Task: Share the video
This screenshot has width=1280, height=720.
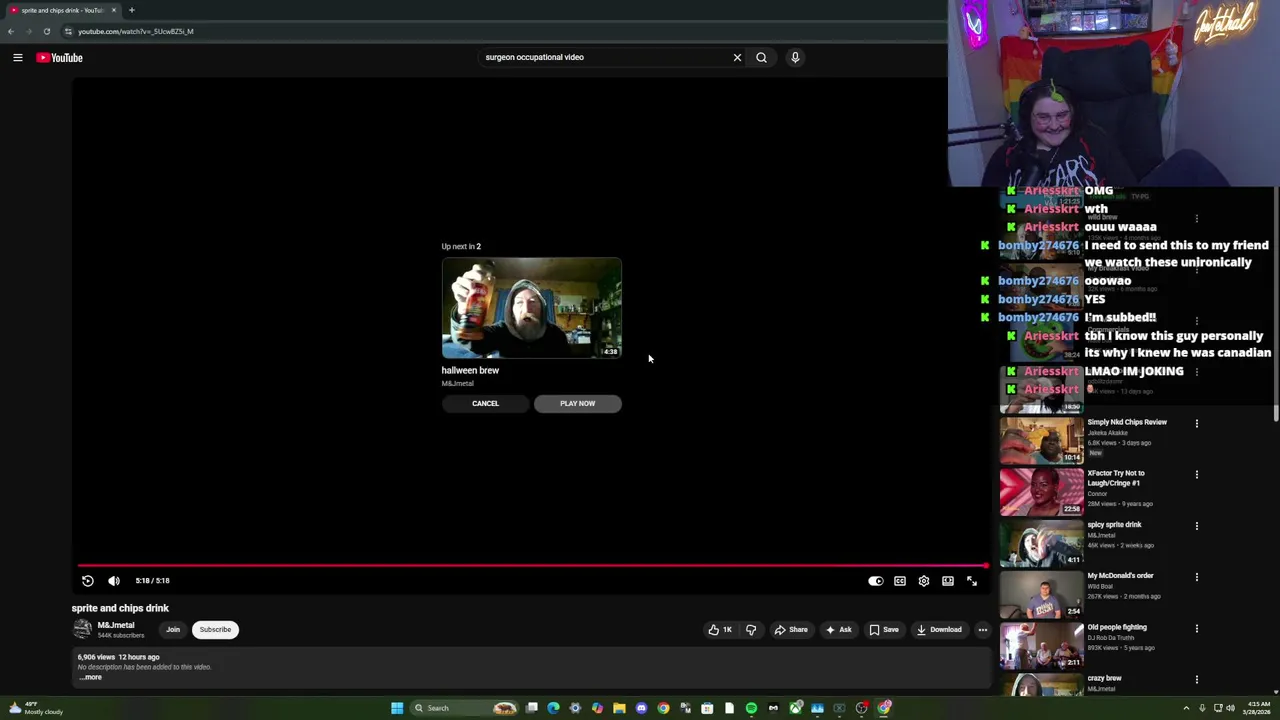Action: (791, 630)
